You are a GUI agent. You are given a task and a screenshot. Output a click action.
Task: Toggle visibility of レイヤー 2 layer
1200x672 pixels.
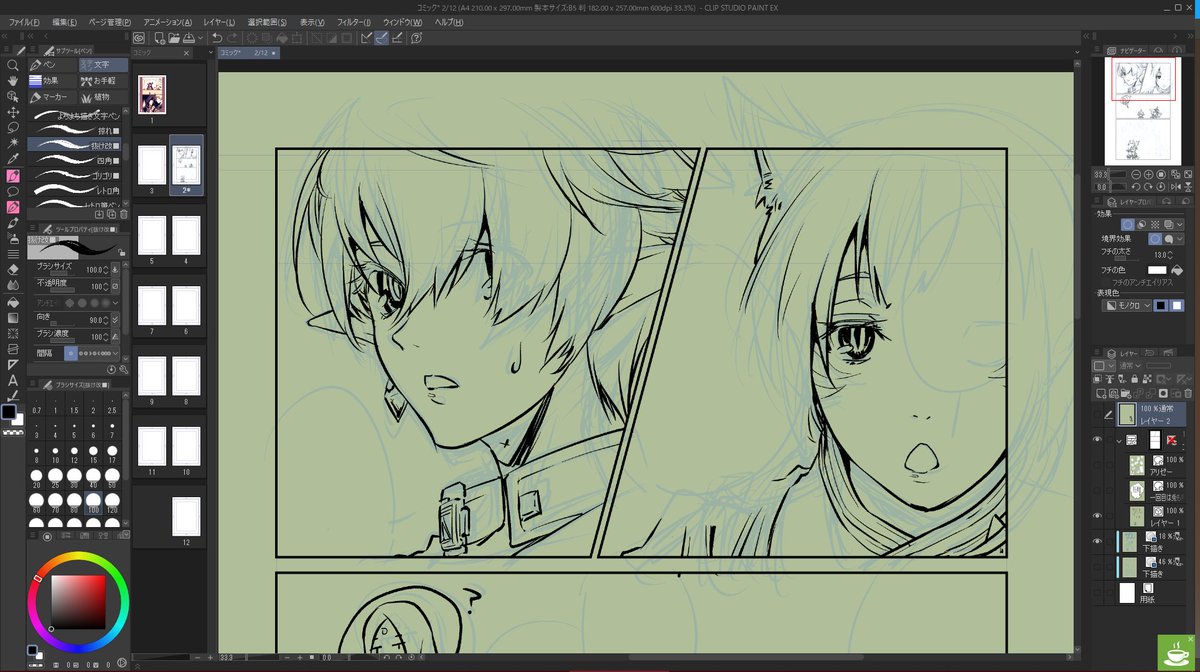point(1098,414)
